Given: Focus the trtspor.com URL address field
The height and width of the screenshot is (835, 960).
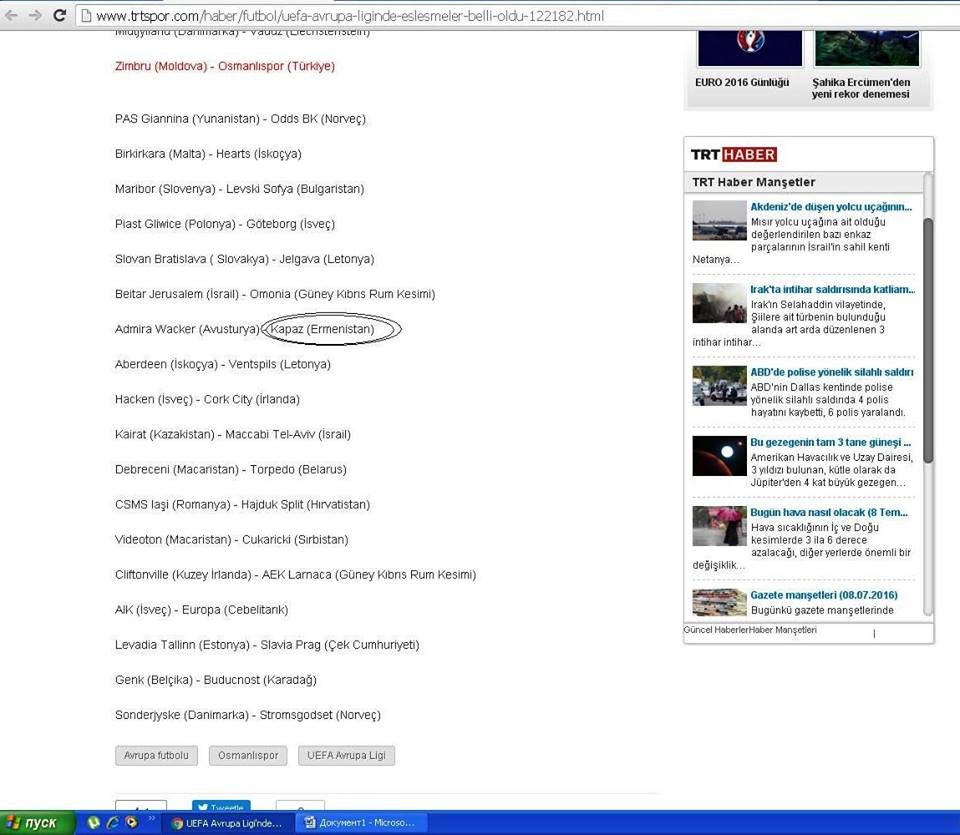Looking at the screenshot, I should 350,16.
